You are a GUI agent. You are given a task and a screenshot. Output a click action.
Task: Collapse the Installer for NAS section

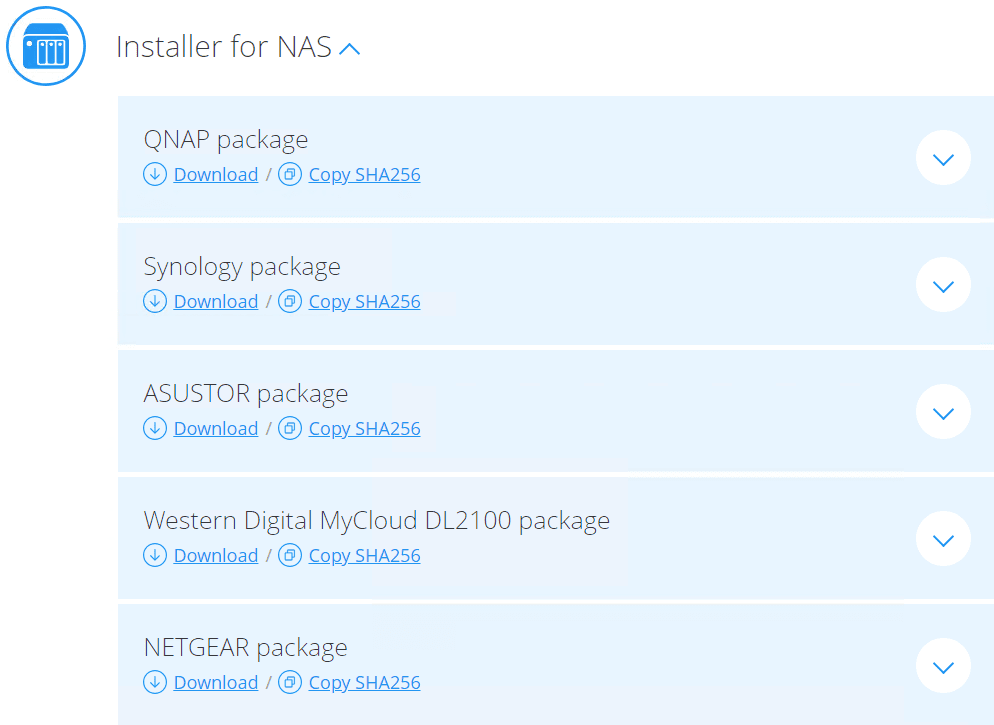pos(349,48)
